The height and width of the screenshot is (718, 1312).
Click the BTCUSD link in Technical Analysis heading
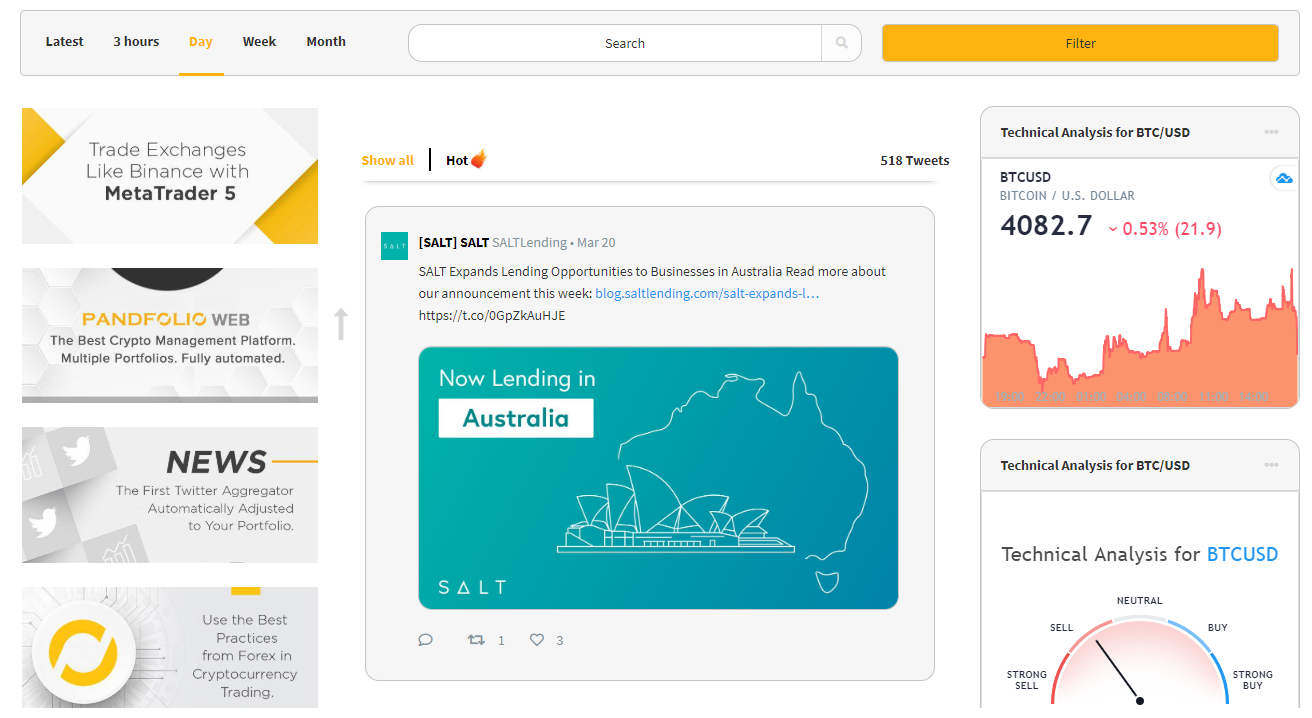coord(1243,554)
